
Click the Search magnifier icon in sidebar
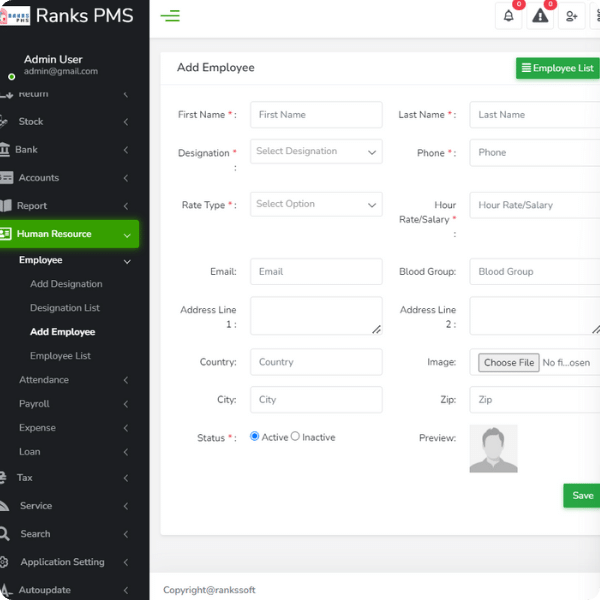click(x=5, y=534)
